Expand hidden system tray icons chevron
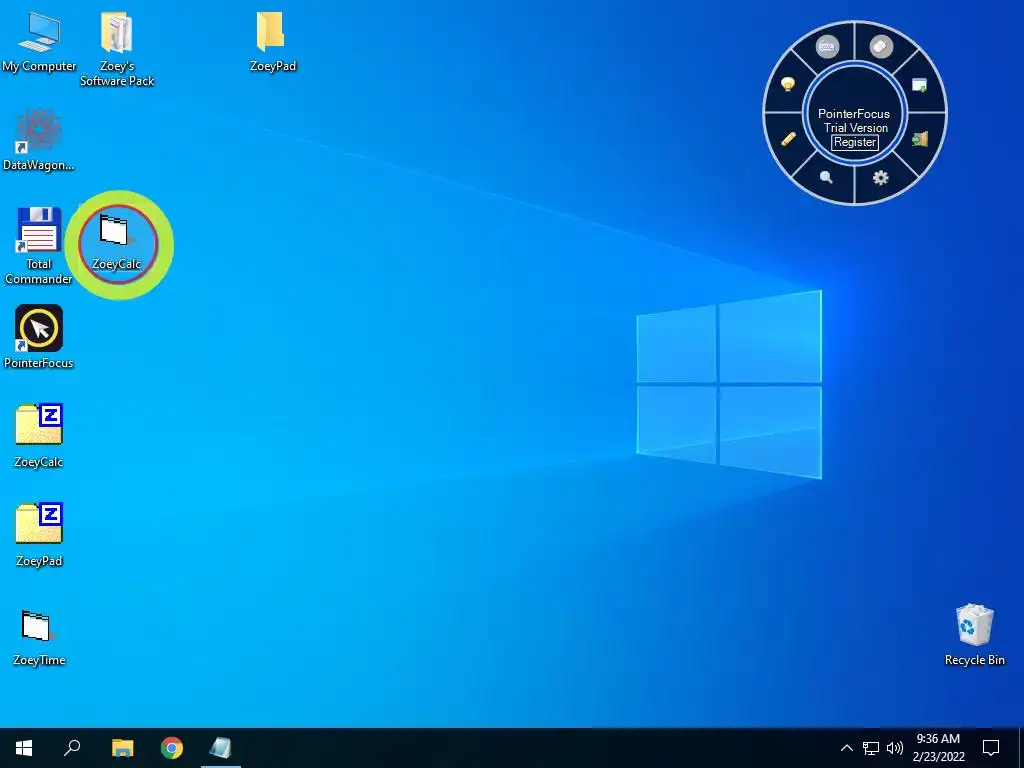 (x=846, y=748)
